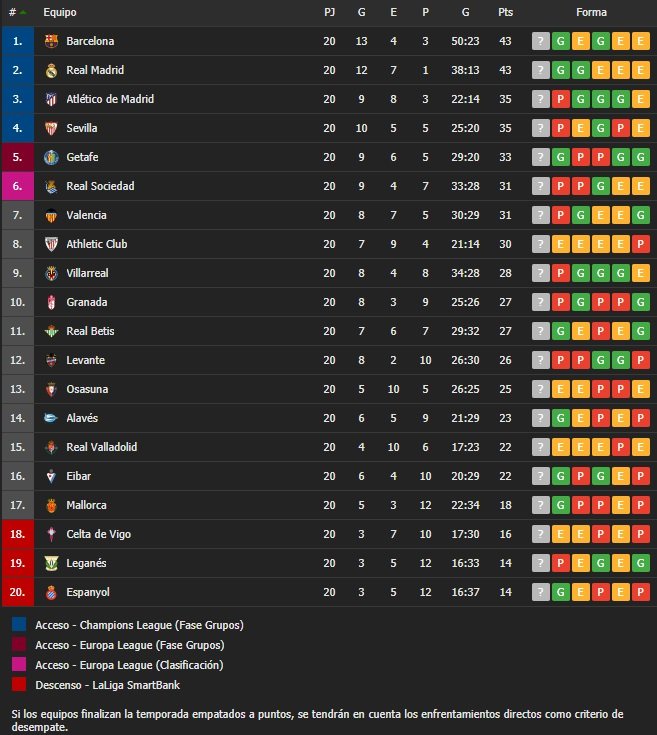Click the Getafe crest icon
The image size is (657, 735).
point(51,158)
